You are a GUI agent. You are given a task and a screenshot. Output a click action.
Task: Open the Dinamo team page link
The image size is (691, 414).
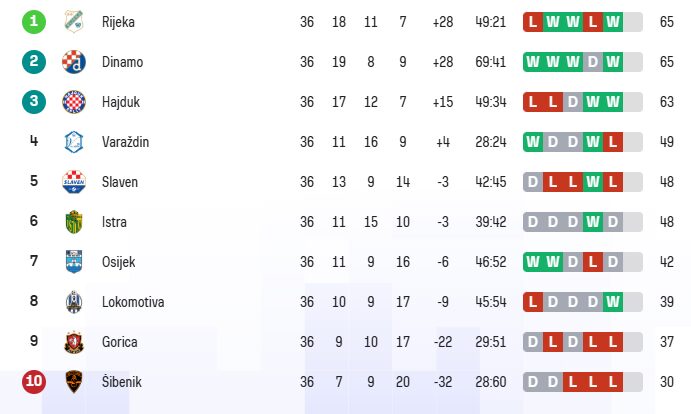tap(123, 62)
